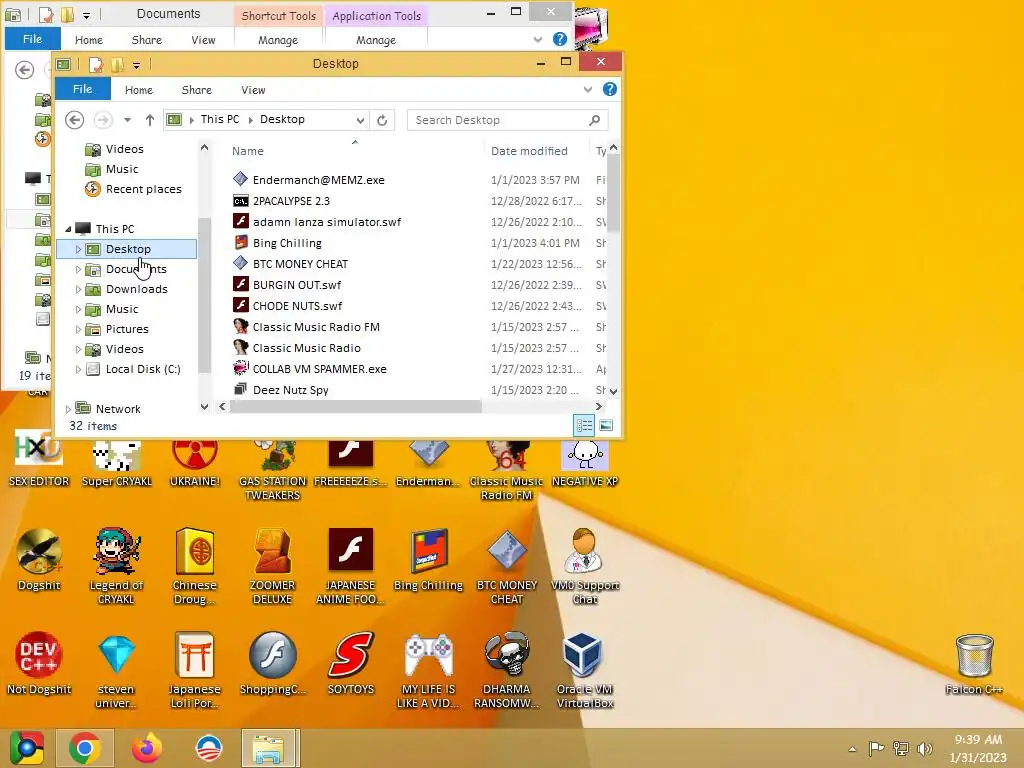This screenshot has width=1024, height=768.
Task: Open Chrome in the taskbar
Action: [x=84, y=748]
